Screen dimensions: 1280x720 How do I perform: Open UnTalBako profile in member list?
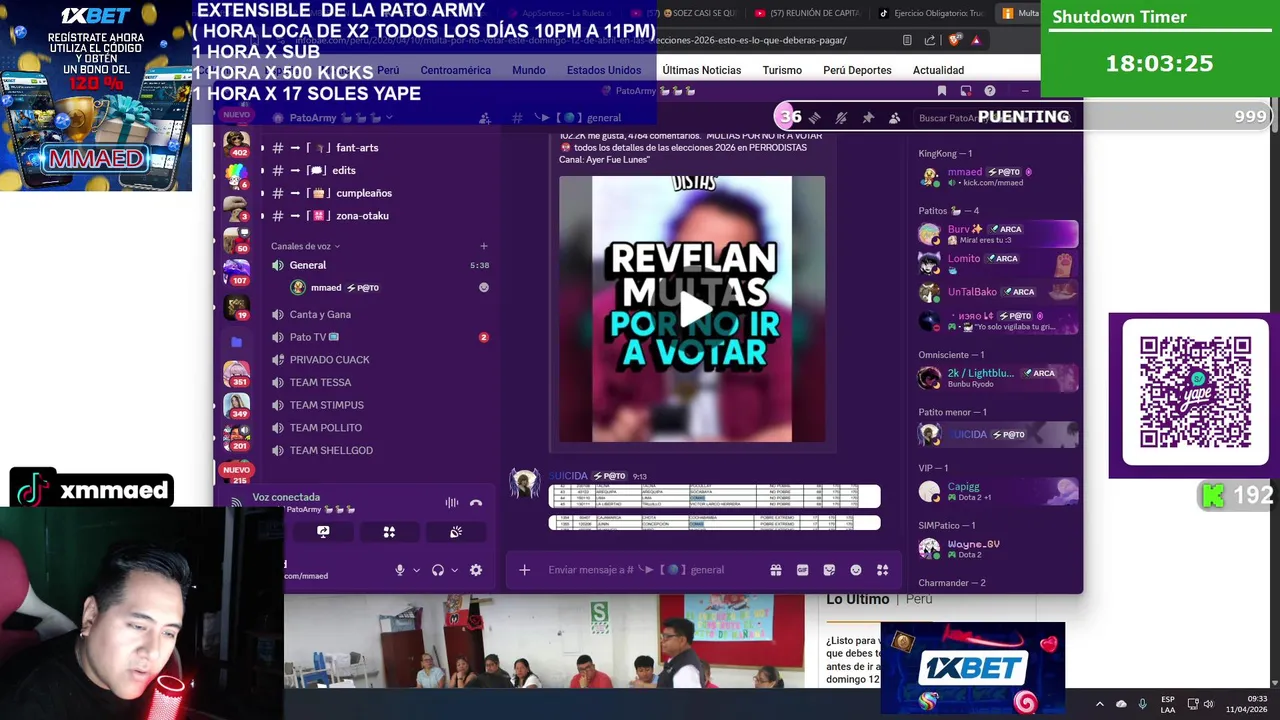click(x=997, y=292)
